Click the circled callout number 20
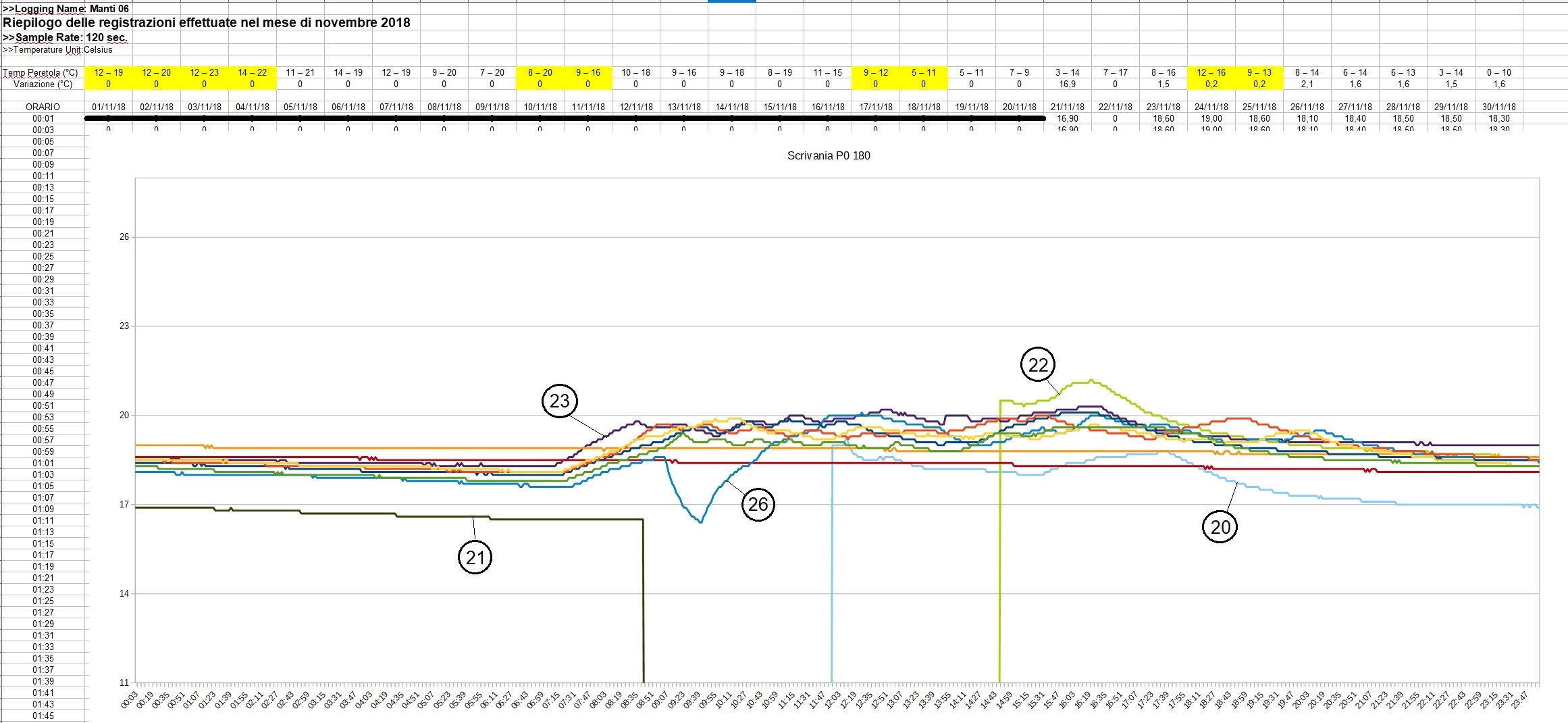Image resolution: width=1568 pixels, height=723 pixels. 1220,527
